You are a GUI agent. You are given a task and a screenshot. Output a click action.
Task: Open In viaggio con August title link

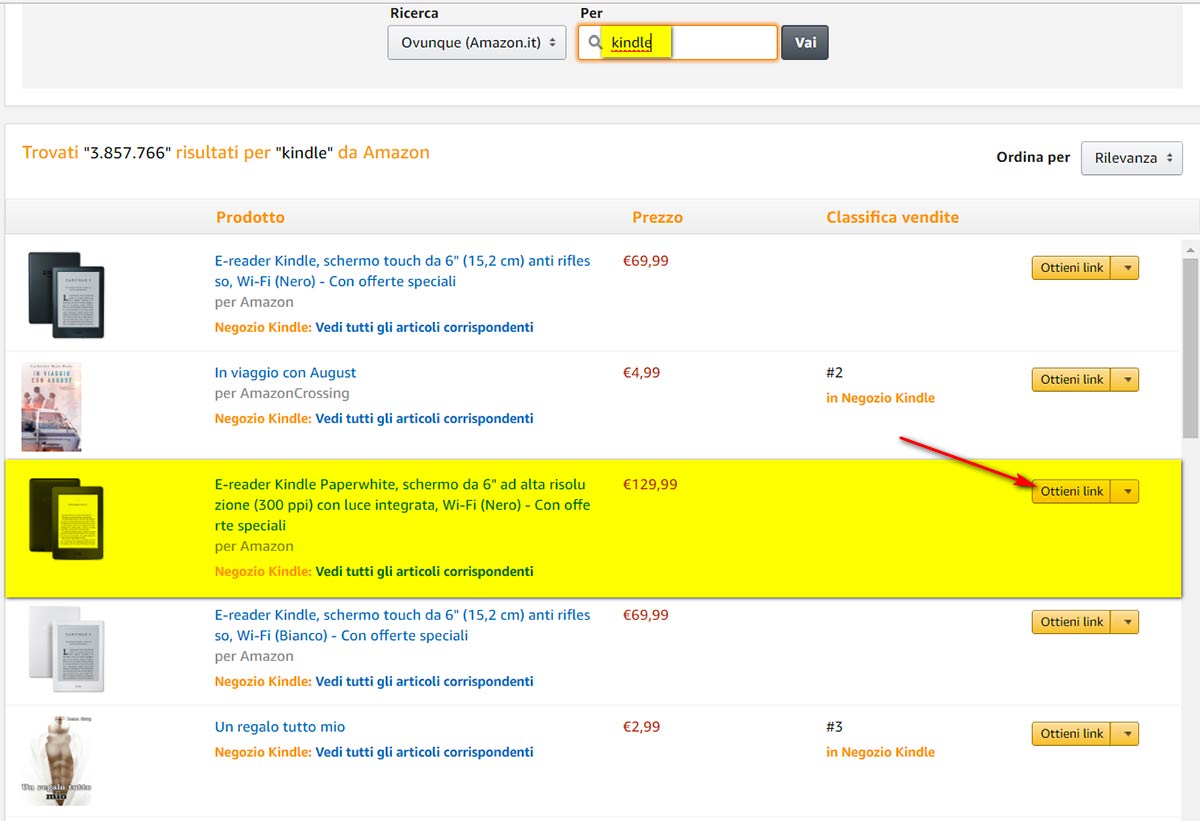pyautogui.click(x=285, y=373)
